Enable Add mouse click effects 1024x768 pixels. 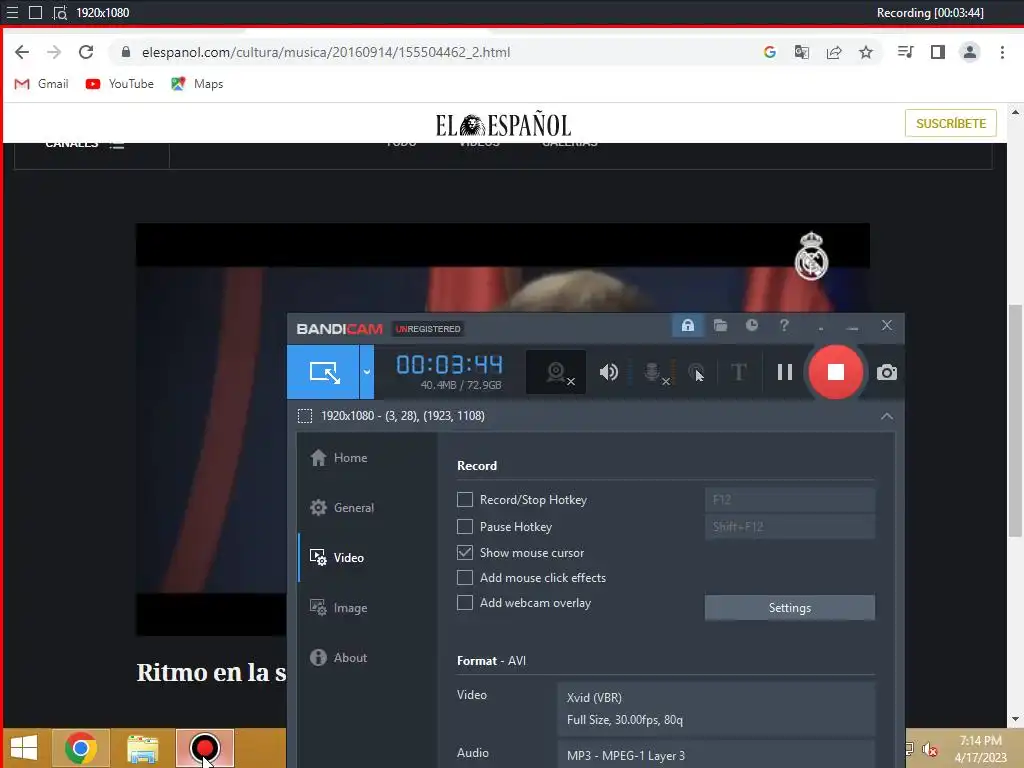tap(465, 578)
